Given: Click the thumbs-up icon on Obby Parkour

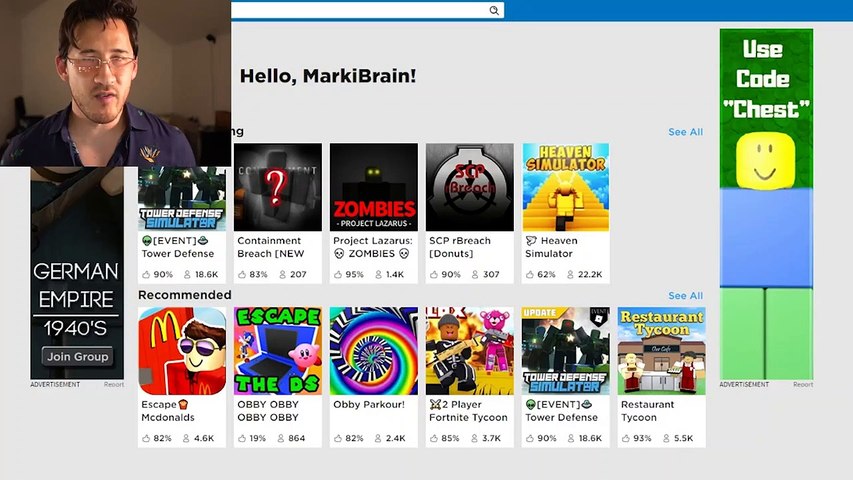Looking at the screenshot, I should [338, 438].
